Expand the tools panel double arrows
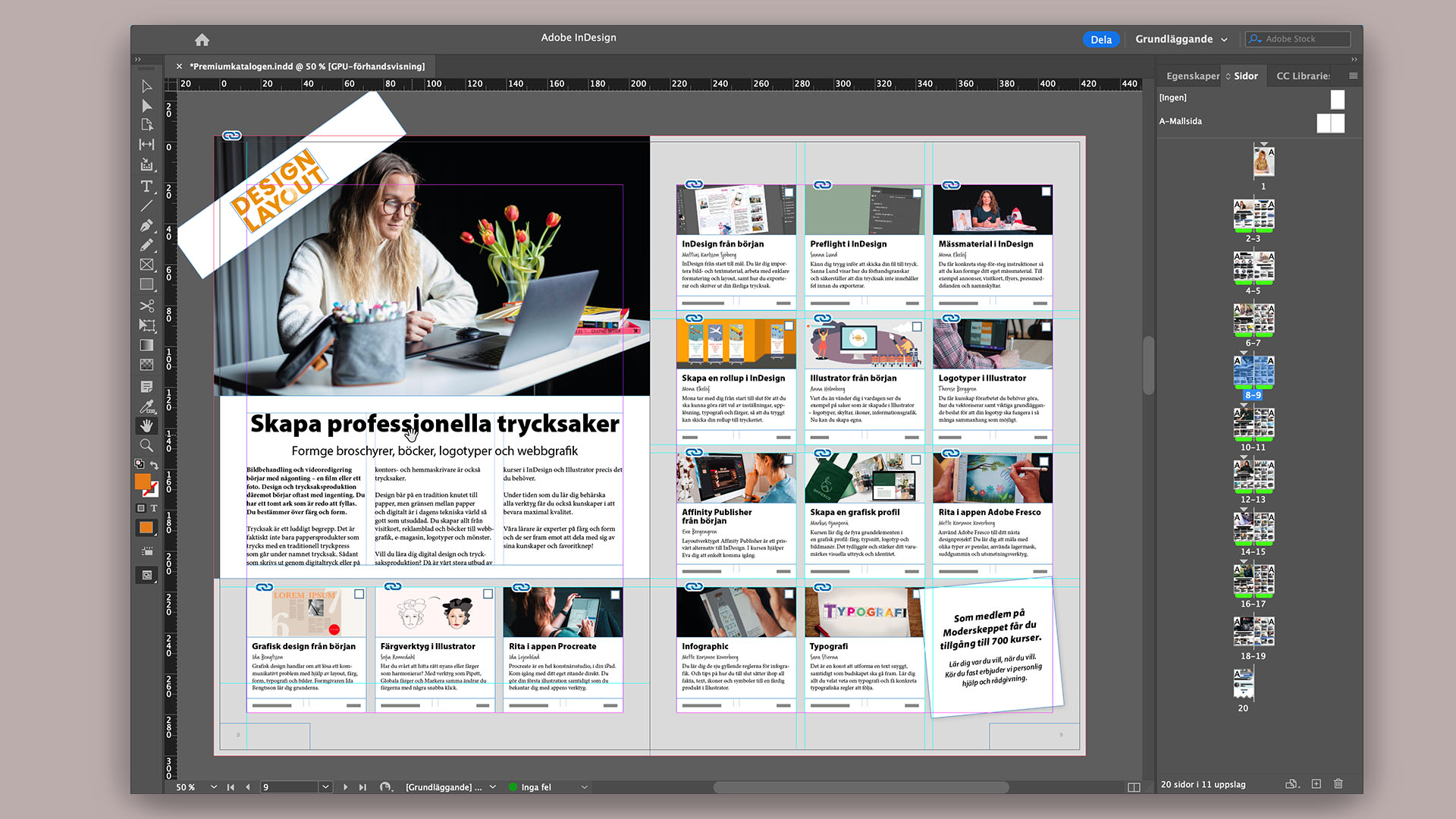Screen dimensions: 1456x819 (x=138, y=59)
